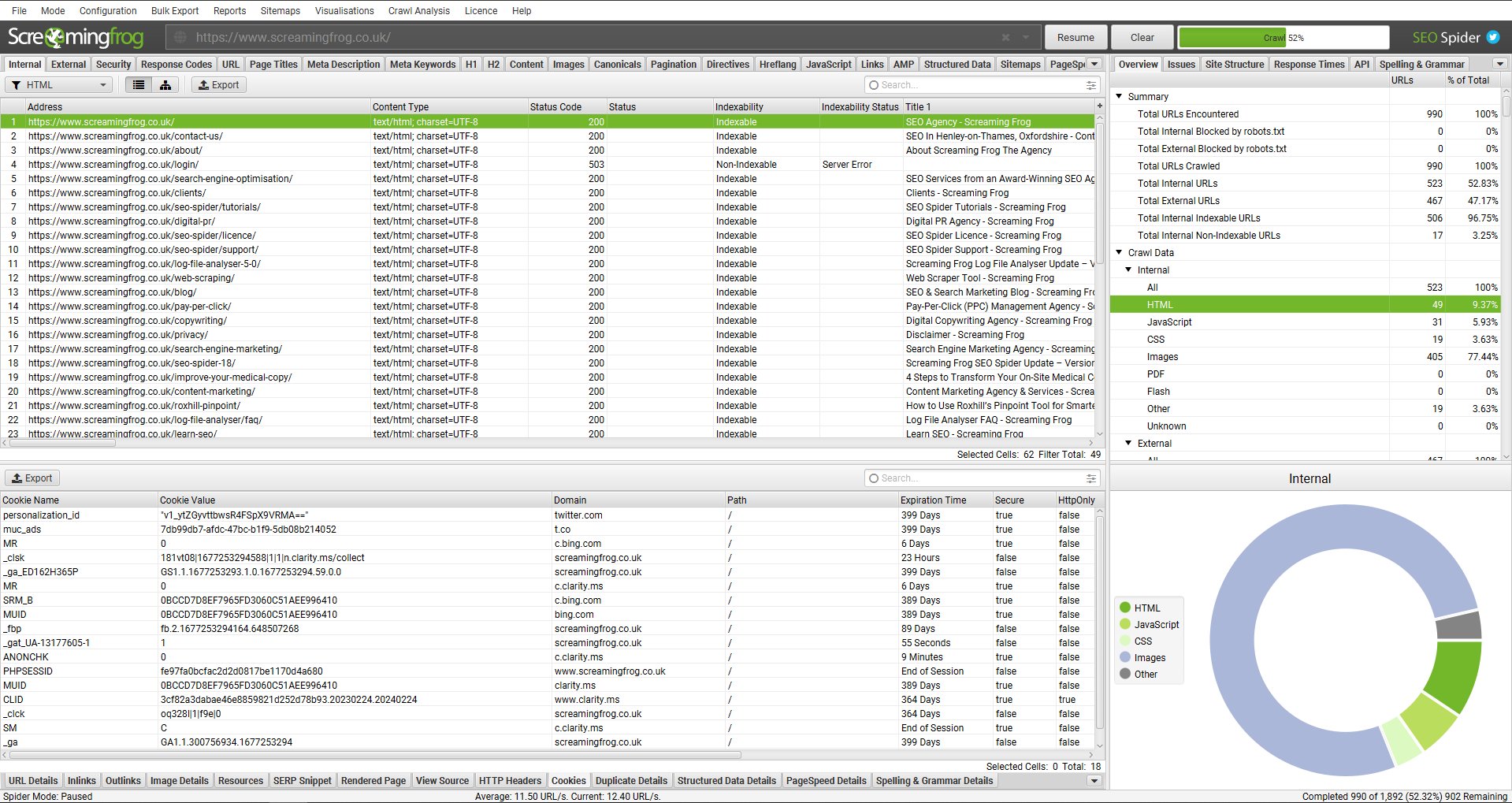Click the Twitter bird icon

coord(1492,37)
